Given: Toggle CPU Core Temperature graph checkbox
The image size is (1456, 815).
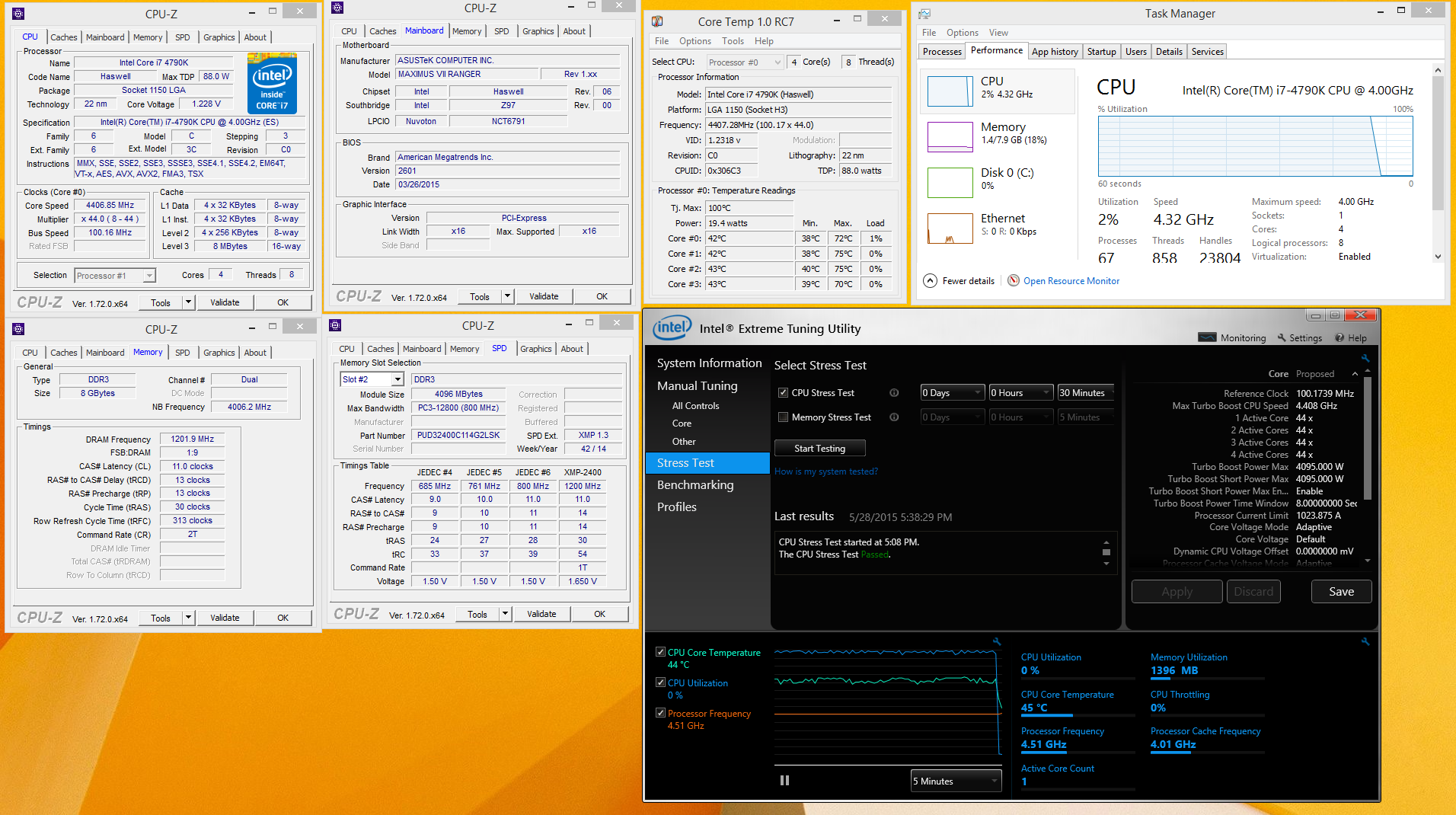Looking at the screenshot, I should pos(660,652).
